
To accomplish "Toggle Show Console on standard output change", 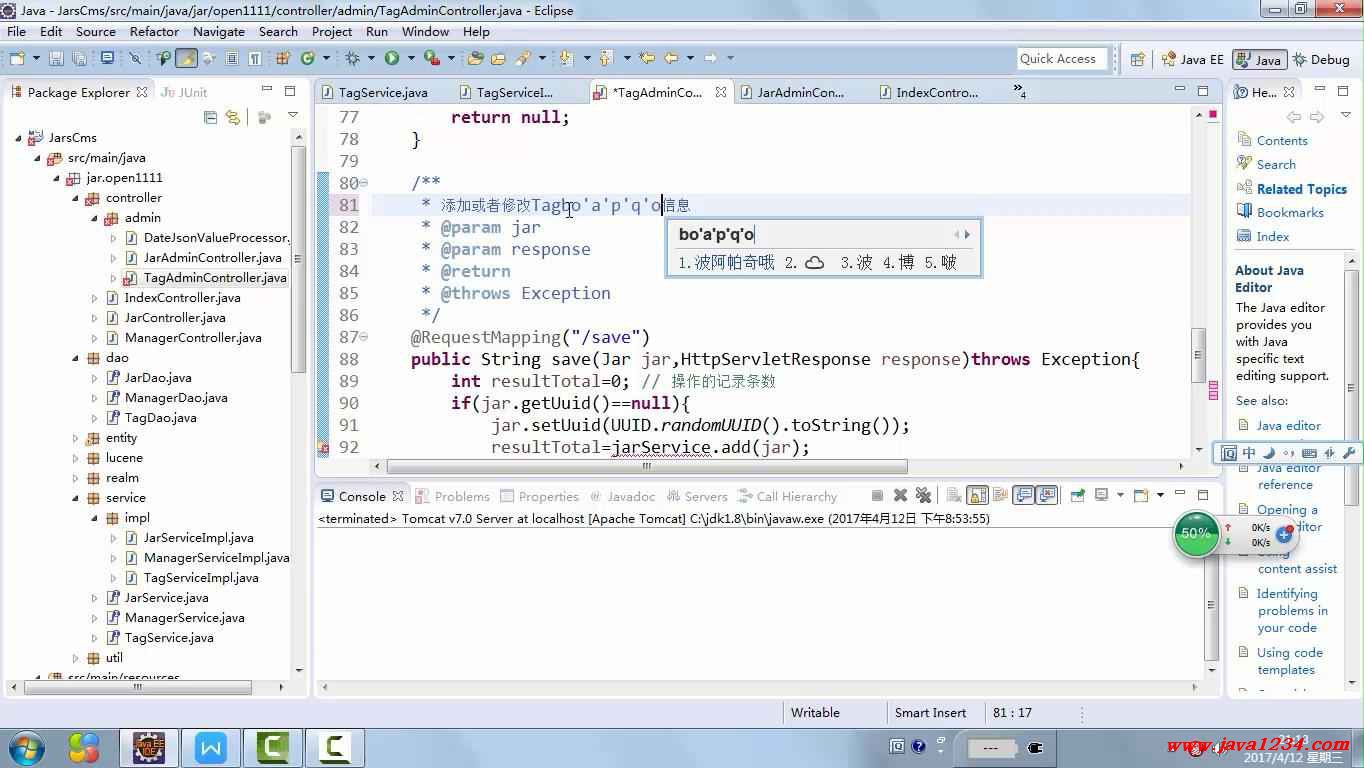I will [x=1023, y=495].
